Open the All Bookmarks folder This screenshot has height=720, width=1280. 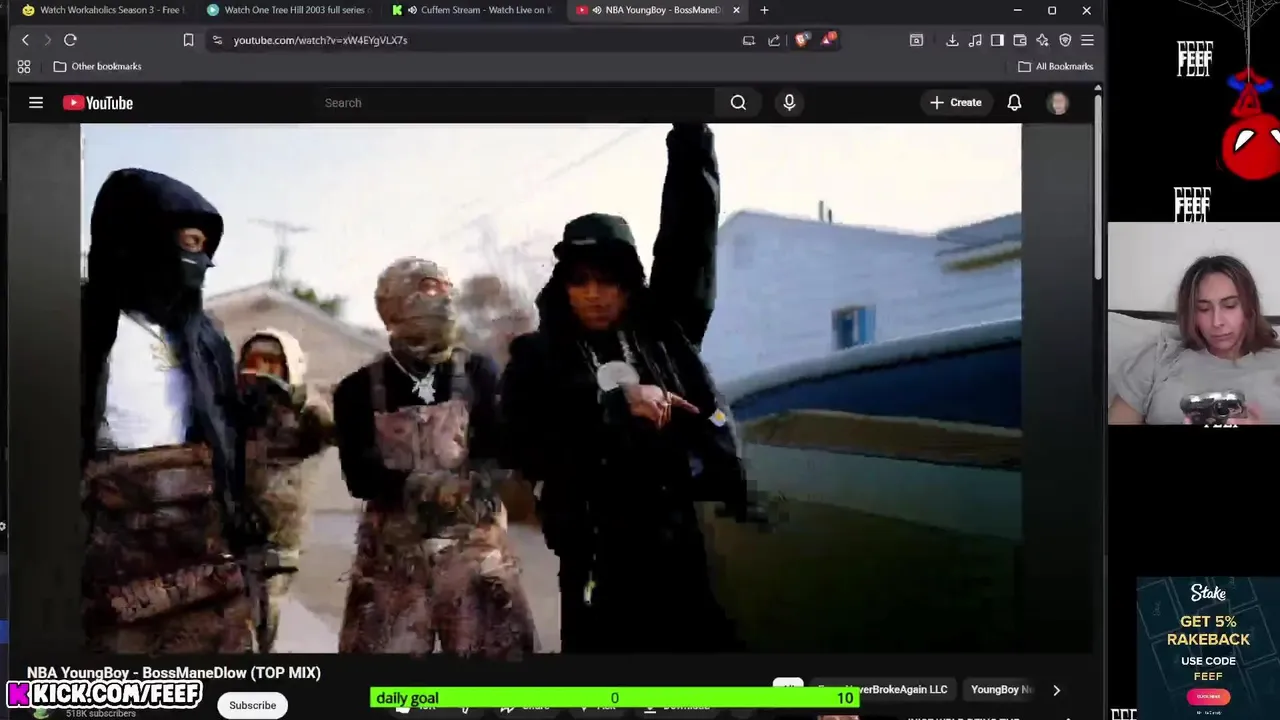point(1055,66)
